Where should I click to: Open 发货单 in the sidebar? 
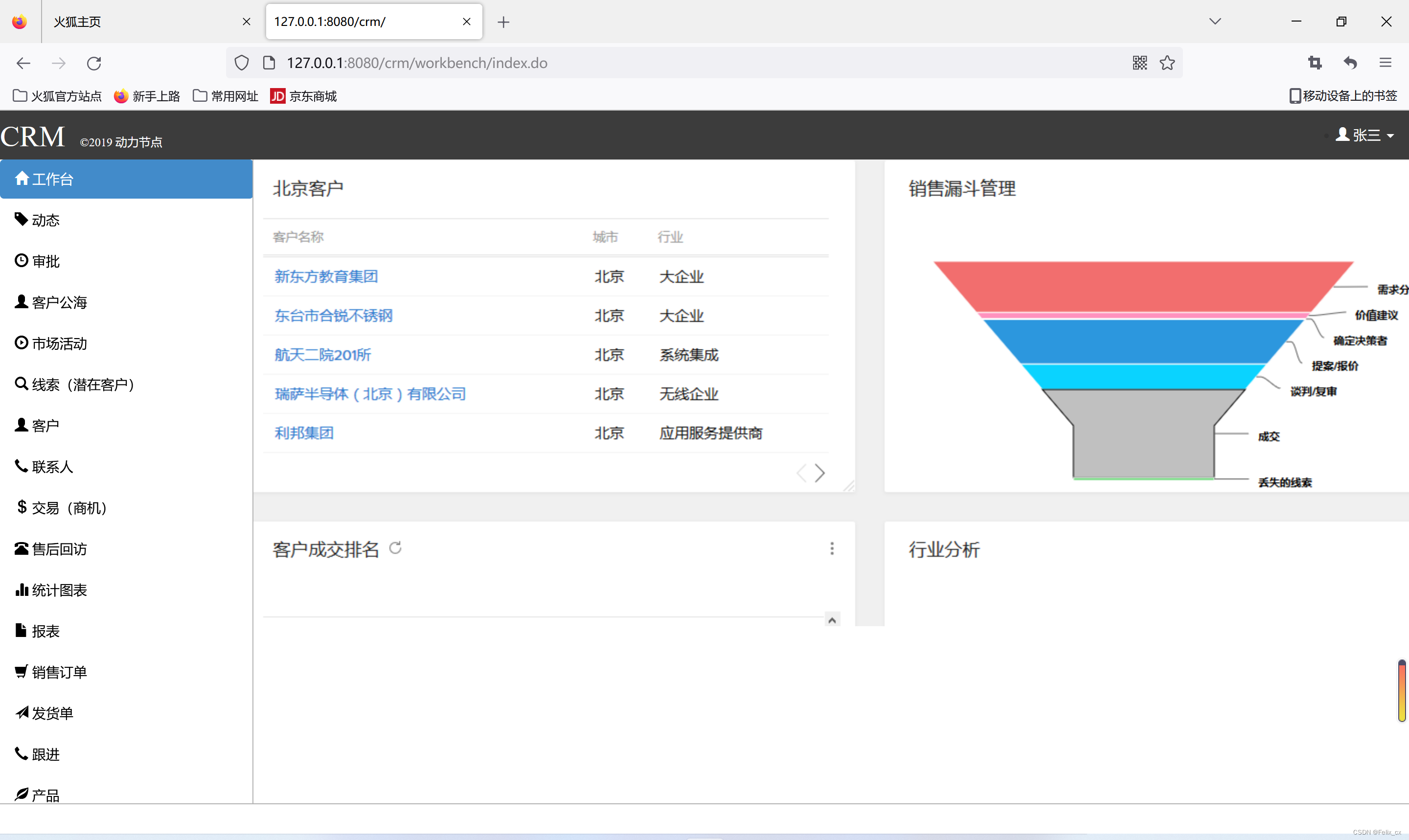[x=126, y=713]
